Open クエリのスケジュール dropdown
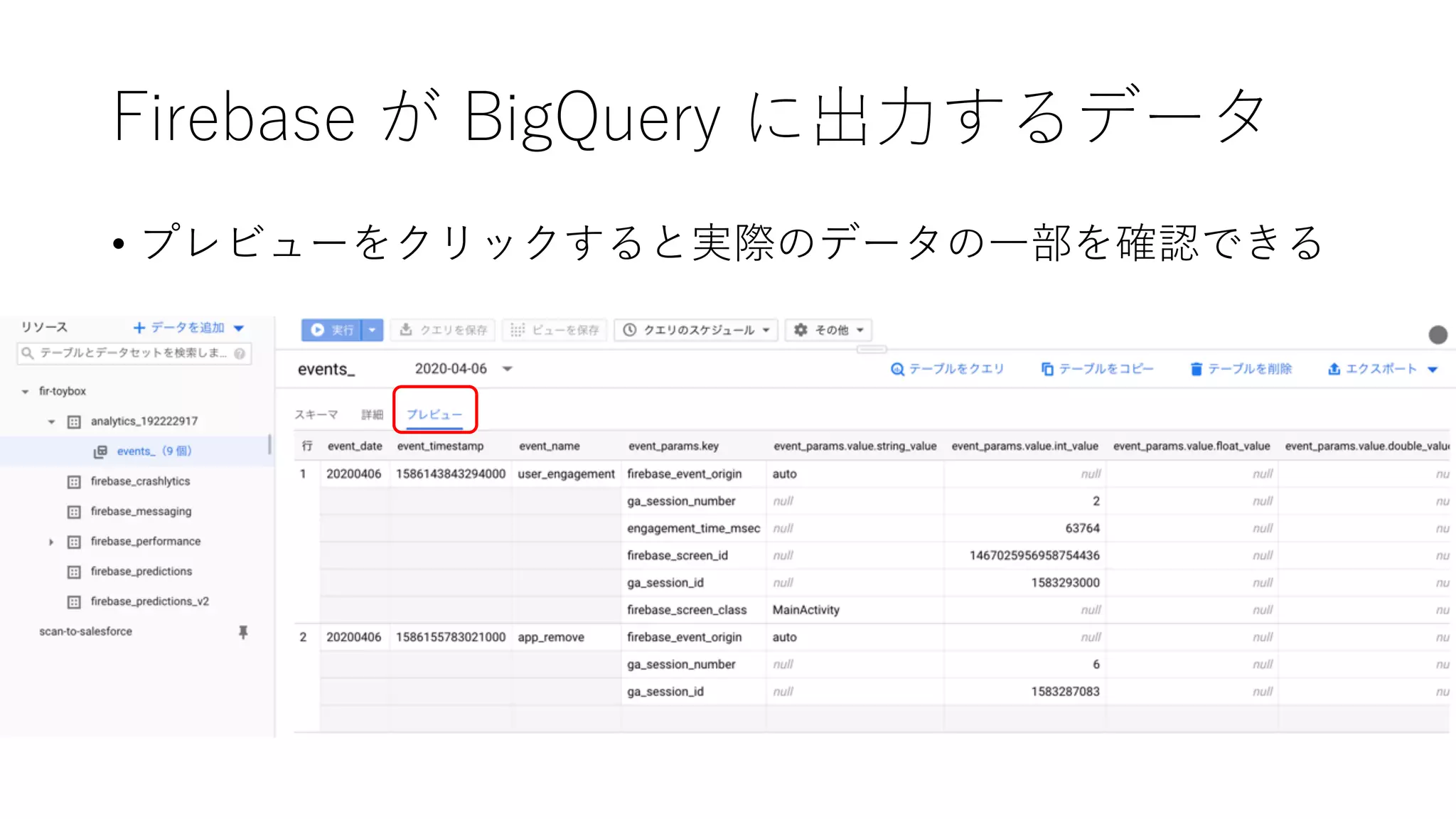This screenshot has height=819, width=1456. (x=696, y=330)
